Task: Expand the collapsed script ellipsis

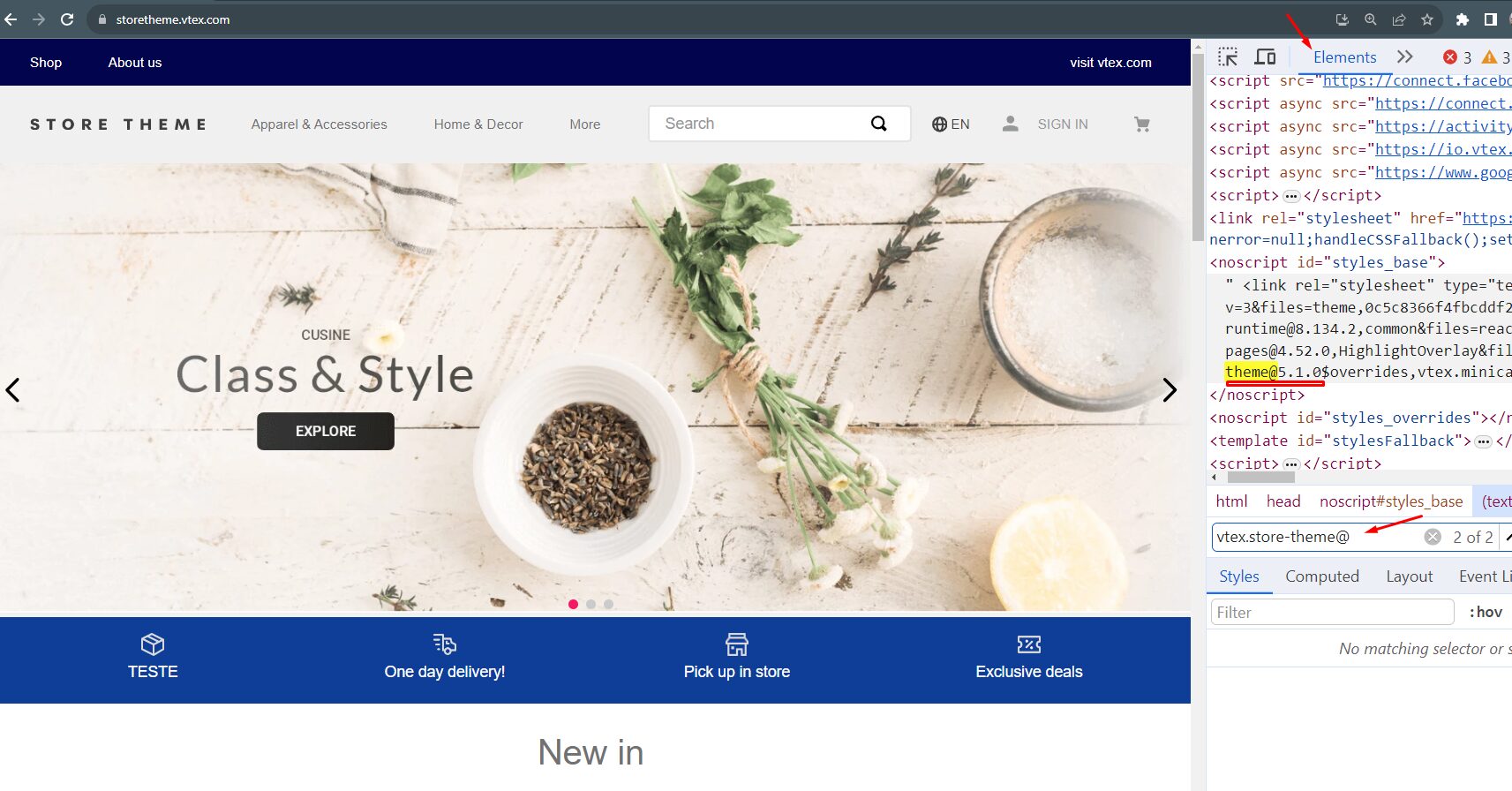Action: (x=1291, y=196)
